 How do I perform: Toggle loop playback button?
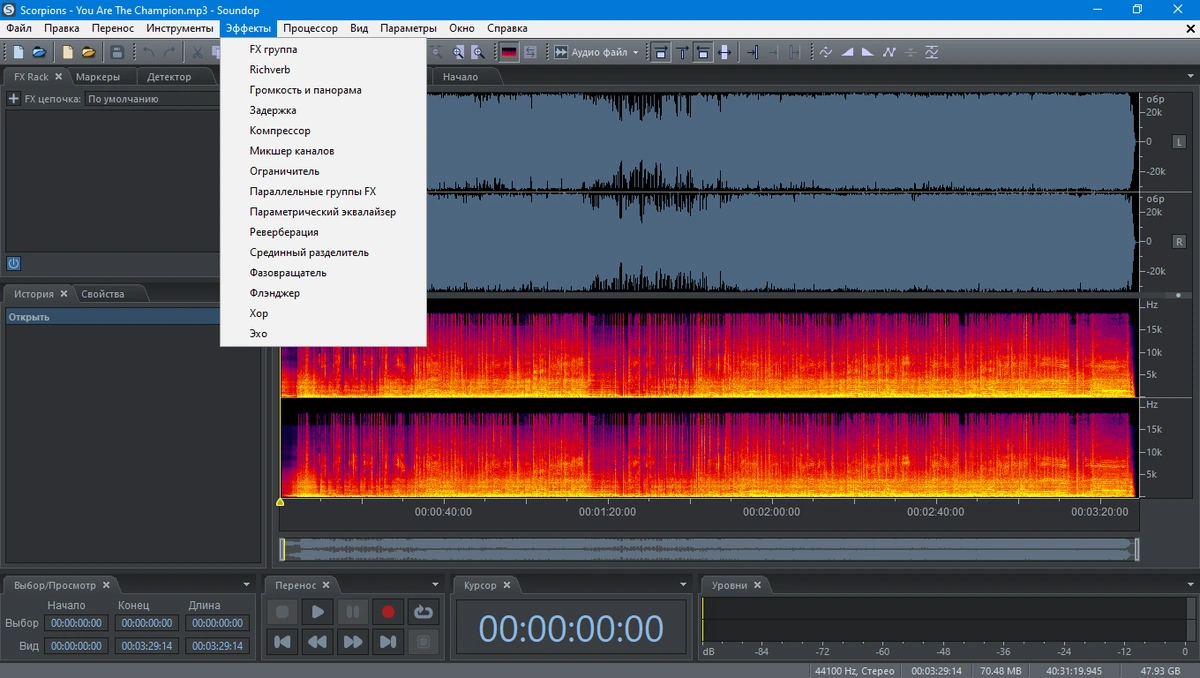coord(423,612)
